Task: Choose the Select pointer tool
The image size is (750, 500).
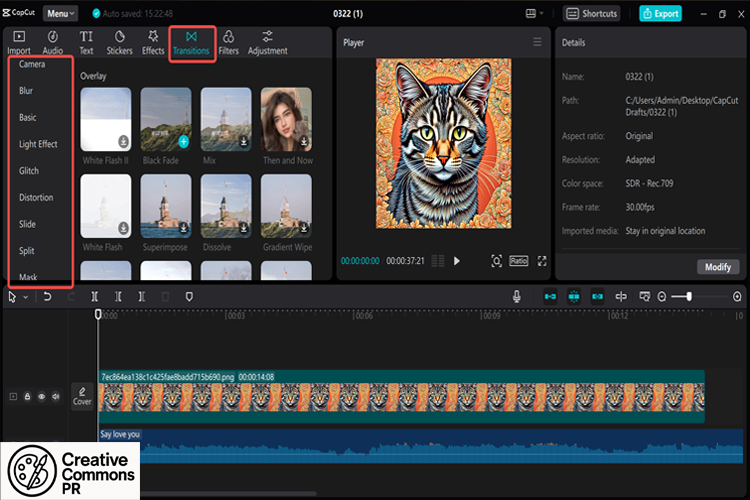Action: pos(12,297)
